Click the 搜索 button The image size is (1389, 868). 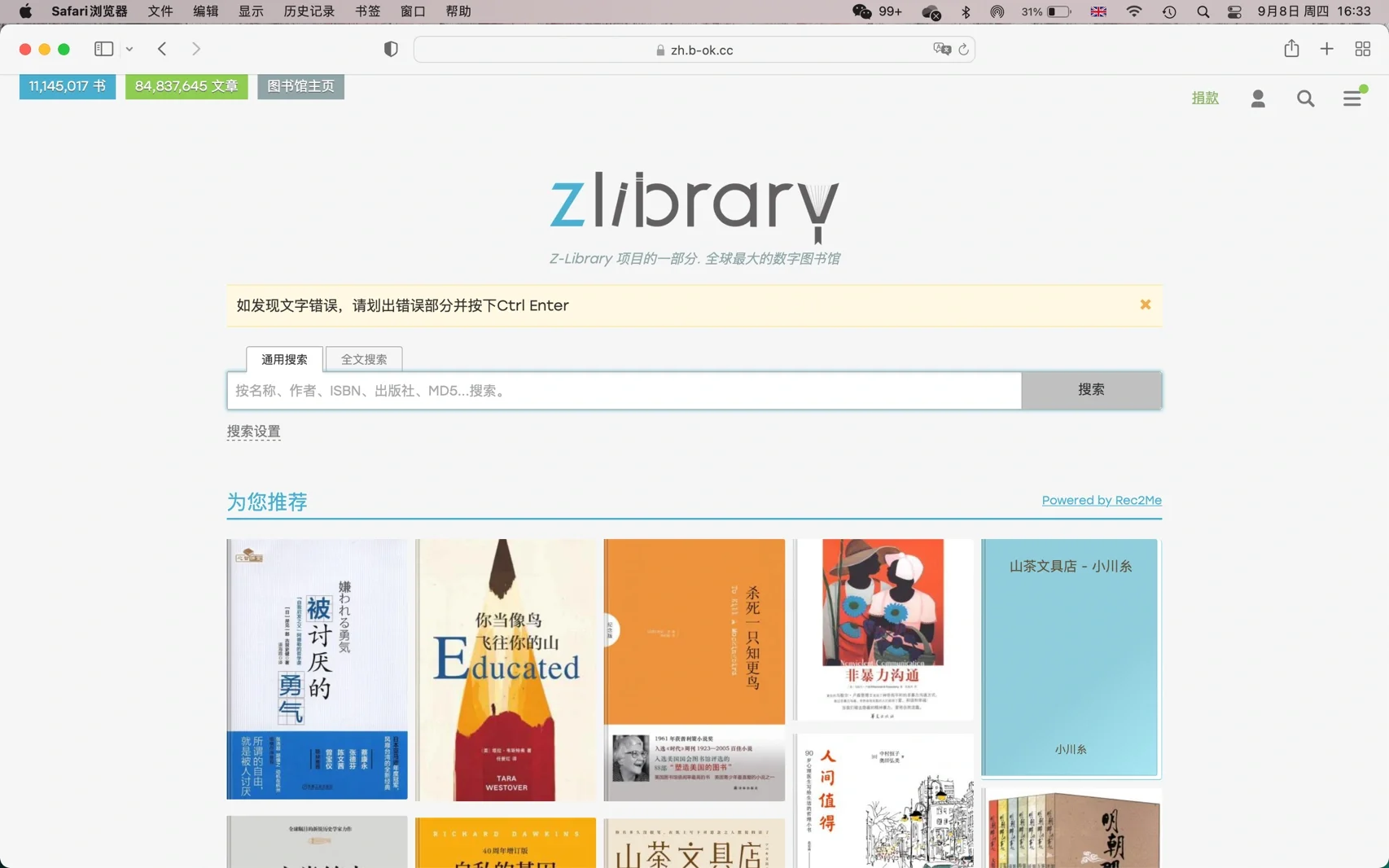click(1092, 390)
